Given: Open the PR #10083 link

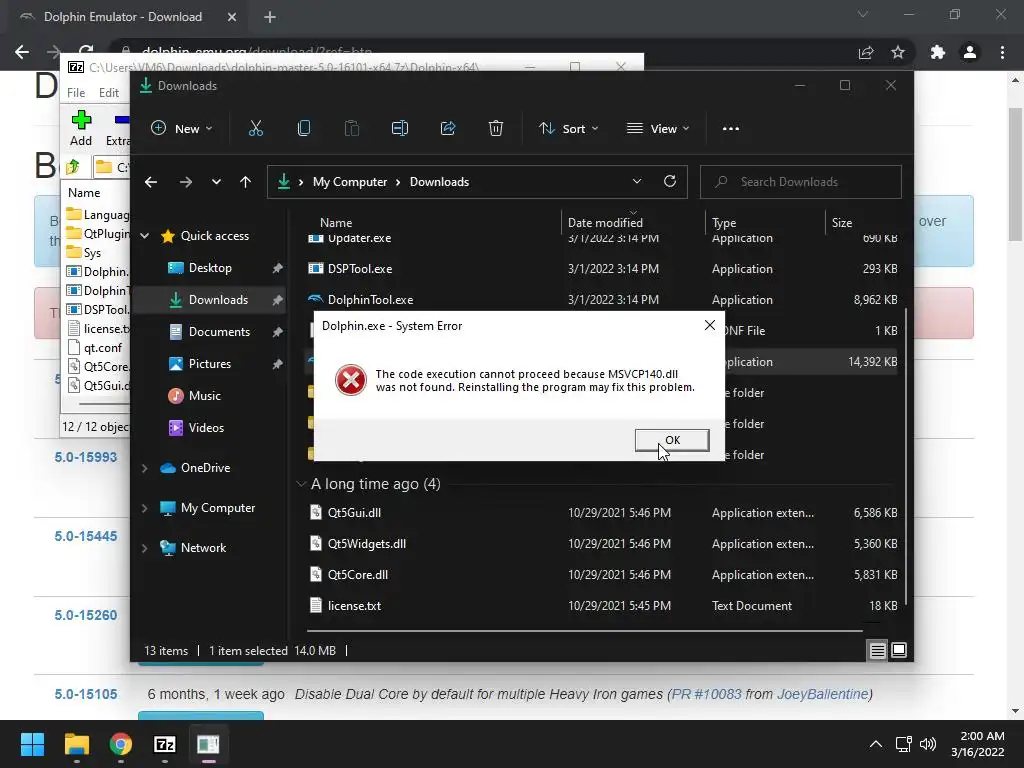Looking at the screenshot, I should (x=707, y=694).
